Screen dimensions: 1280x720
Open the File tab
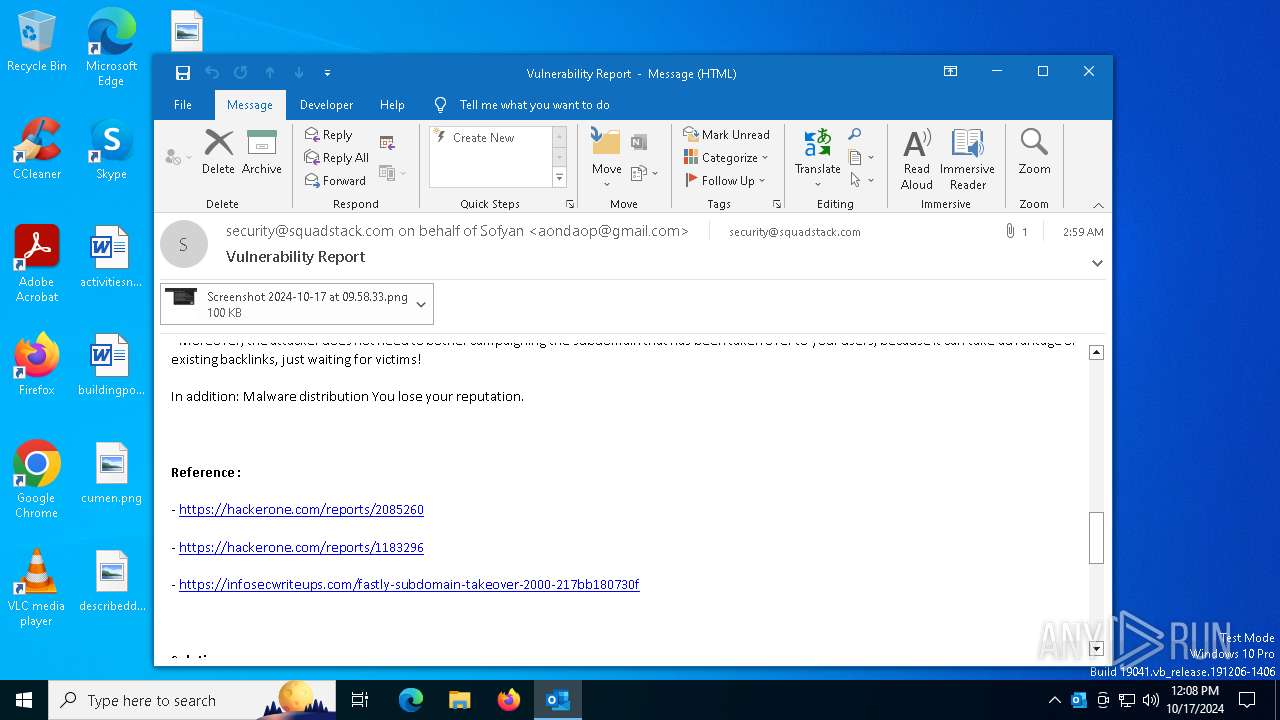tap(183, 105)
